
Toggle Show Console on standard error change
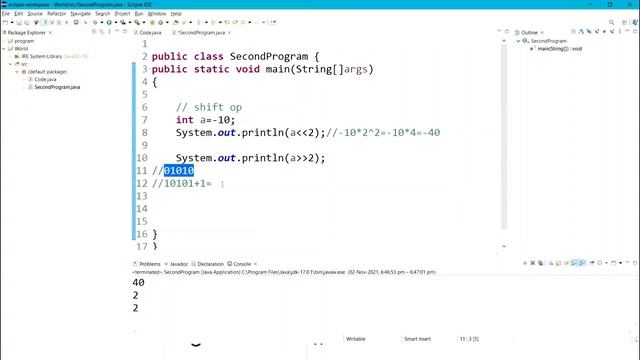pyautogui.click(x=582, y=263)
